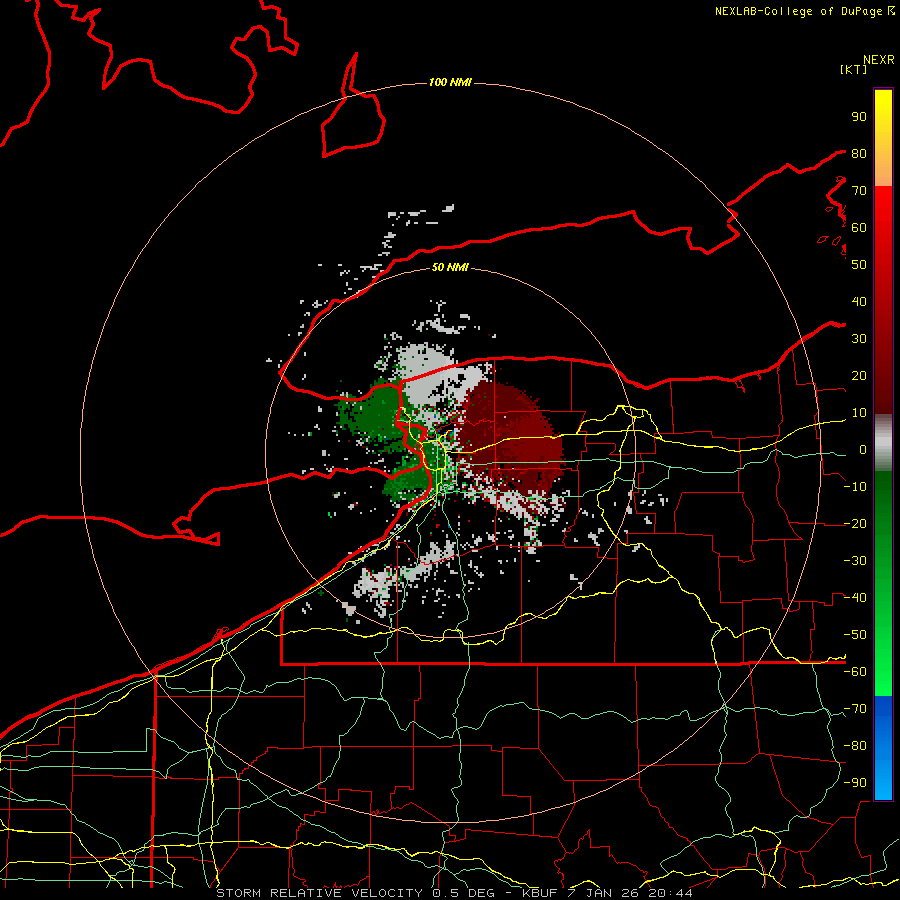
Task: Click the 20 value on the velocity scale
Action: (x=859, y=376)
